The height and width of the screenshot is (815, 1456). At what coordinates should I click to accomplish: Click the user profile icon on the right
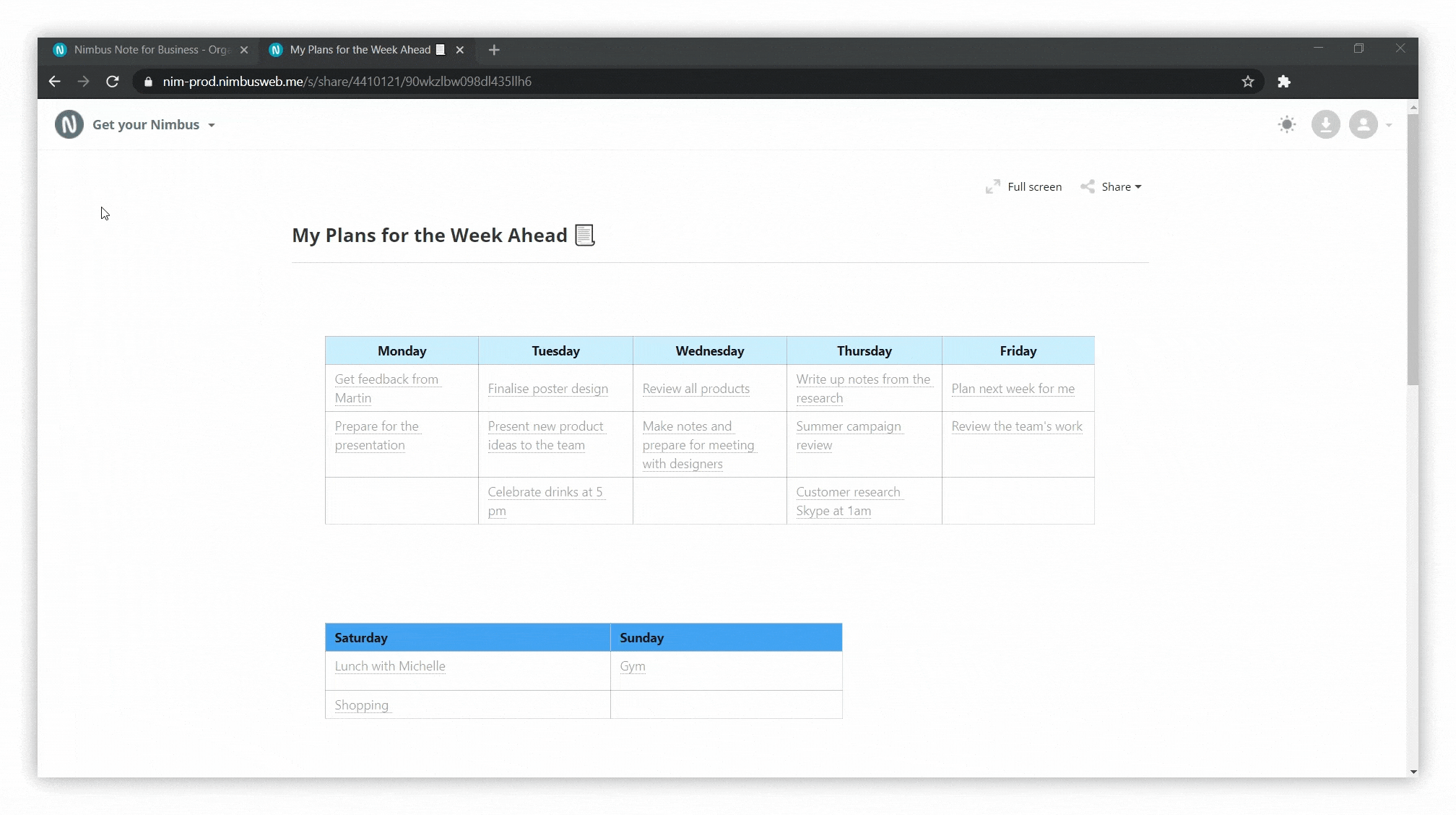click(x=1363, y=124)
